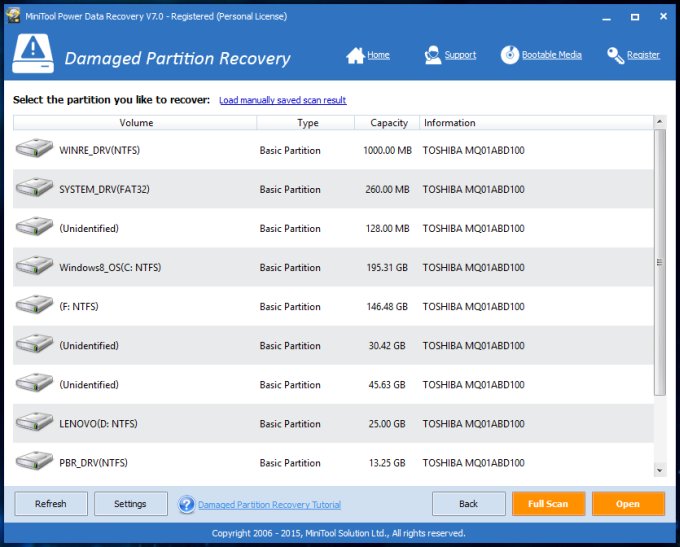Click the vertical scrollbar thumb

(x=660, y=262)
